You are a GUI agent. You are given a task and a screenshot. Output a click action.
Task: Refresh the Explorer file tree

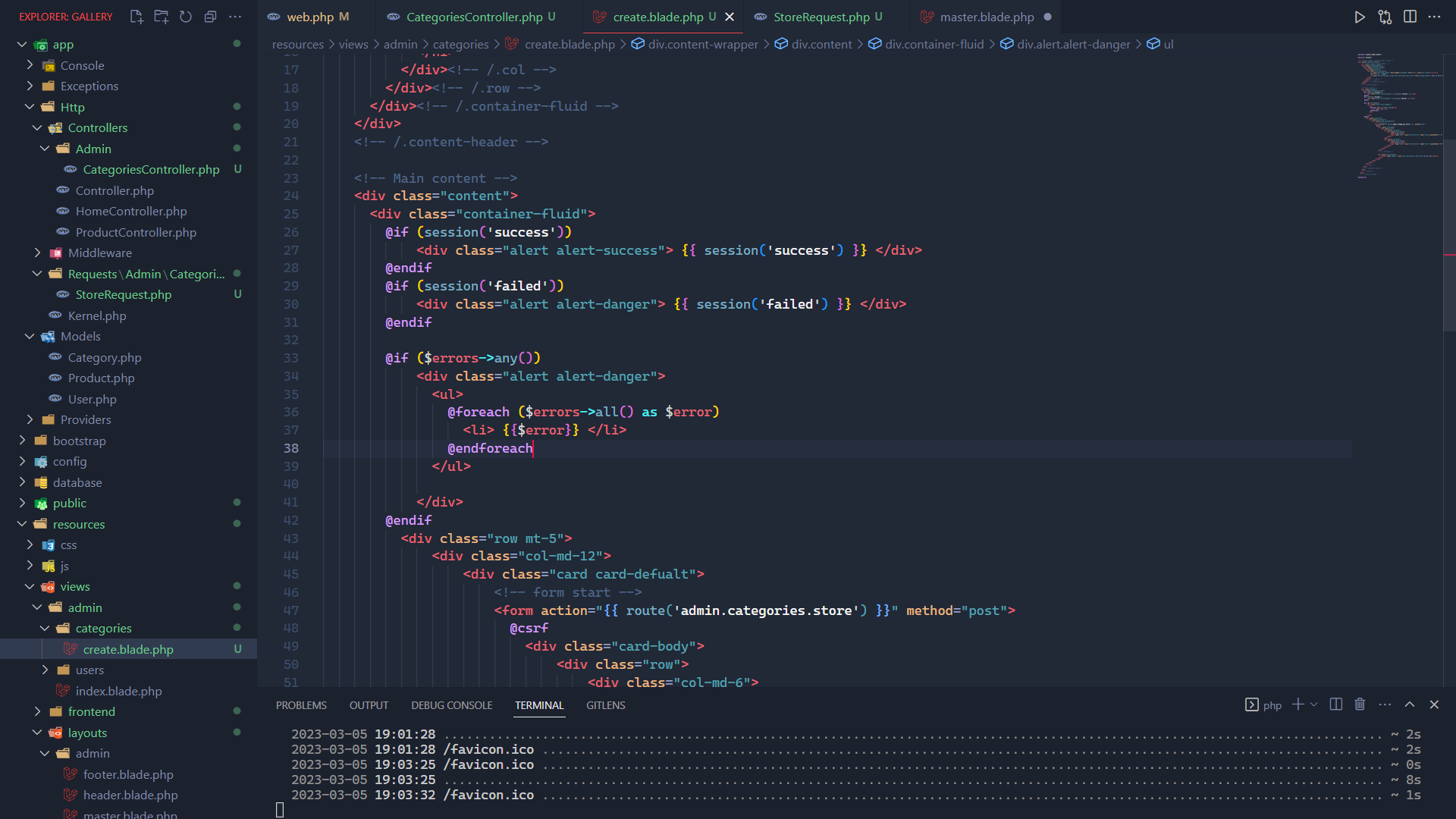tap(186, 17)
